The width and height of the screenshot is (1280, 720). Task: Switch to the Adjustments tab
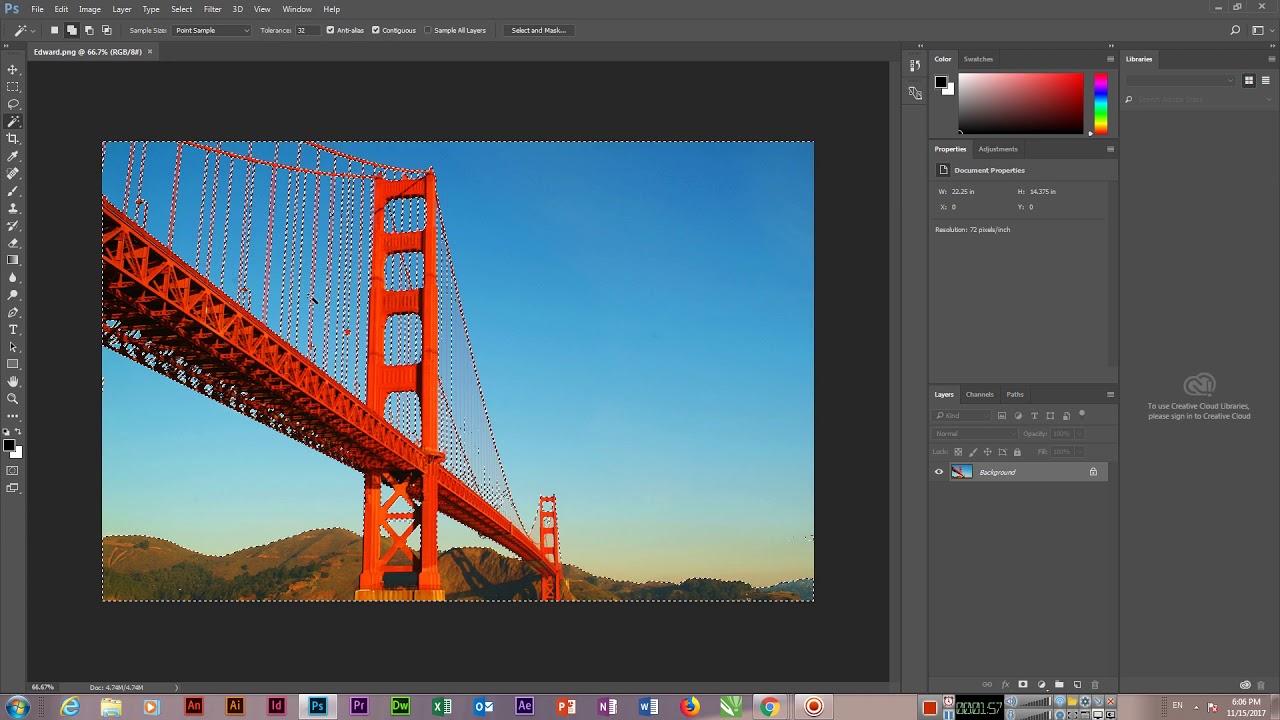998,149
